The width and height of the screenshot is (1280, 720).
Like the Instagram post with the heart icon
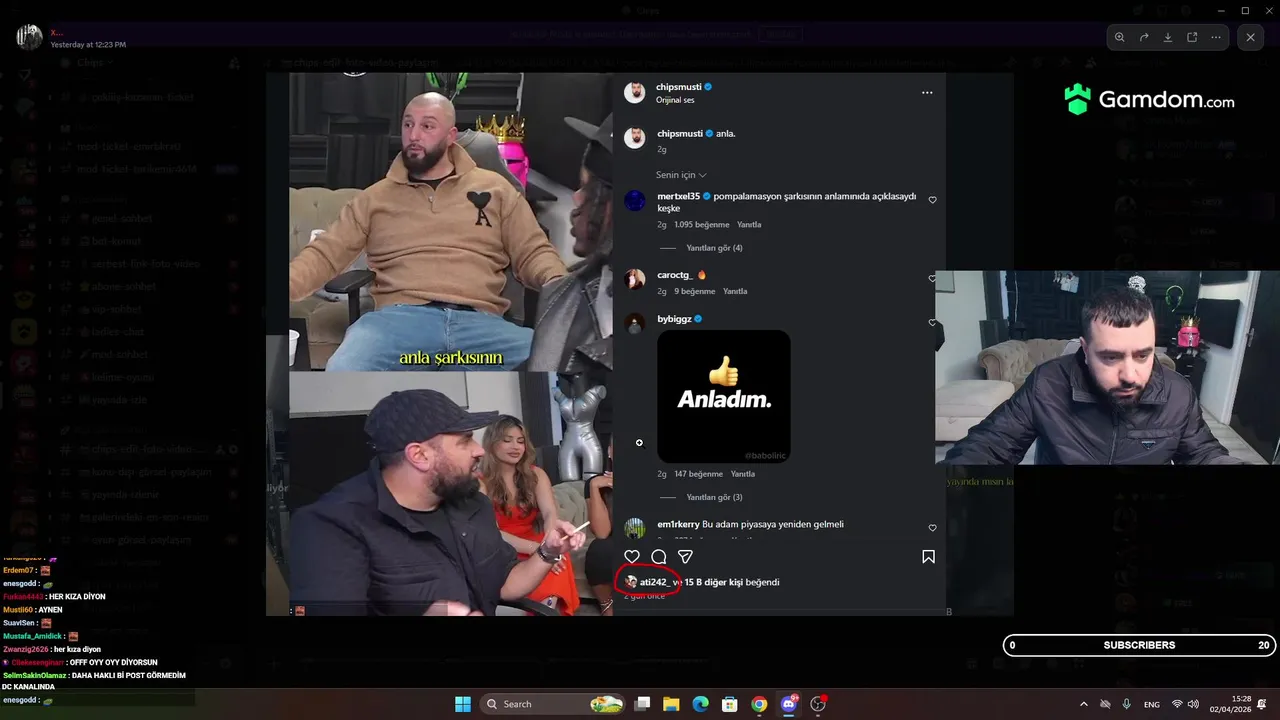[x=632, y=556]
